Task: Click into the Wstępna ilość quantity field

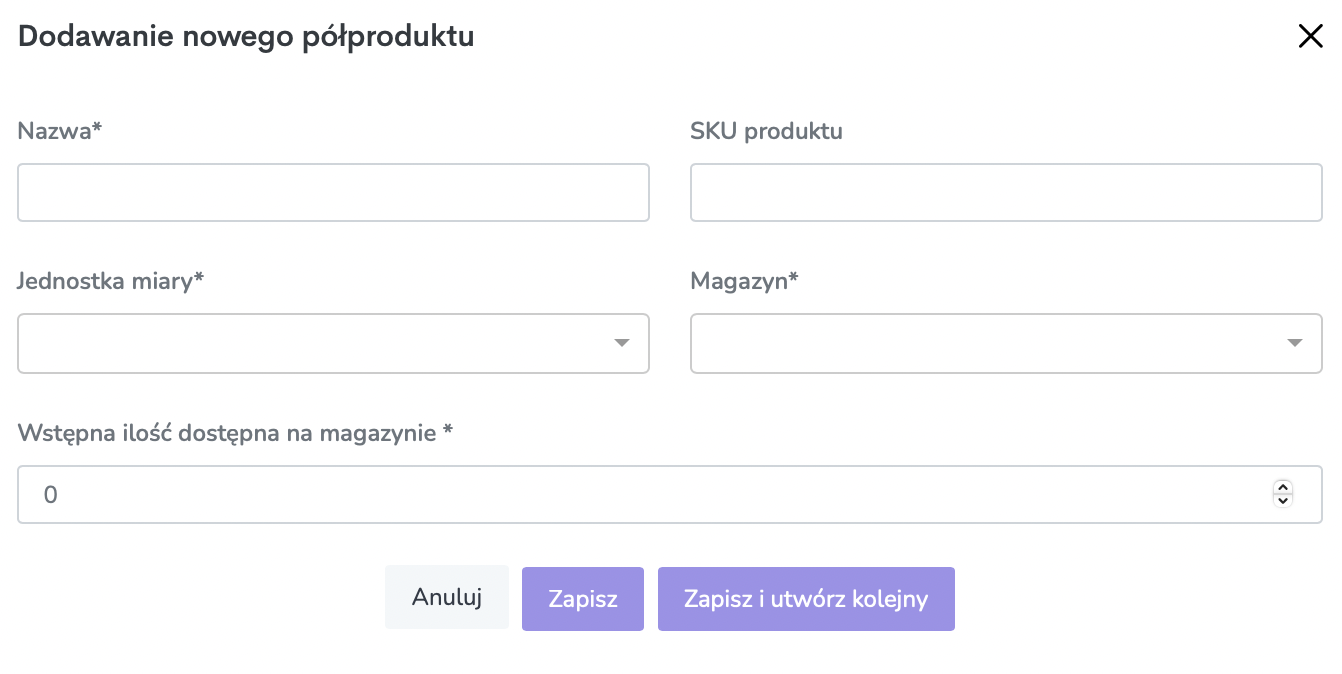Action: pyautogui.click(x=670, y=494)
